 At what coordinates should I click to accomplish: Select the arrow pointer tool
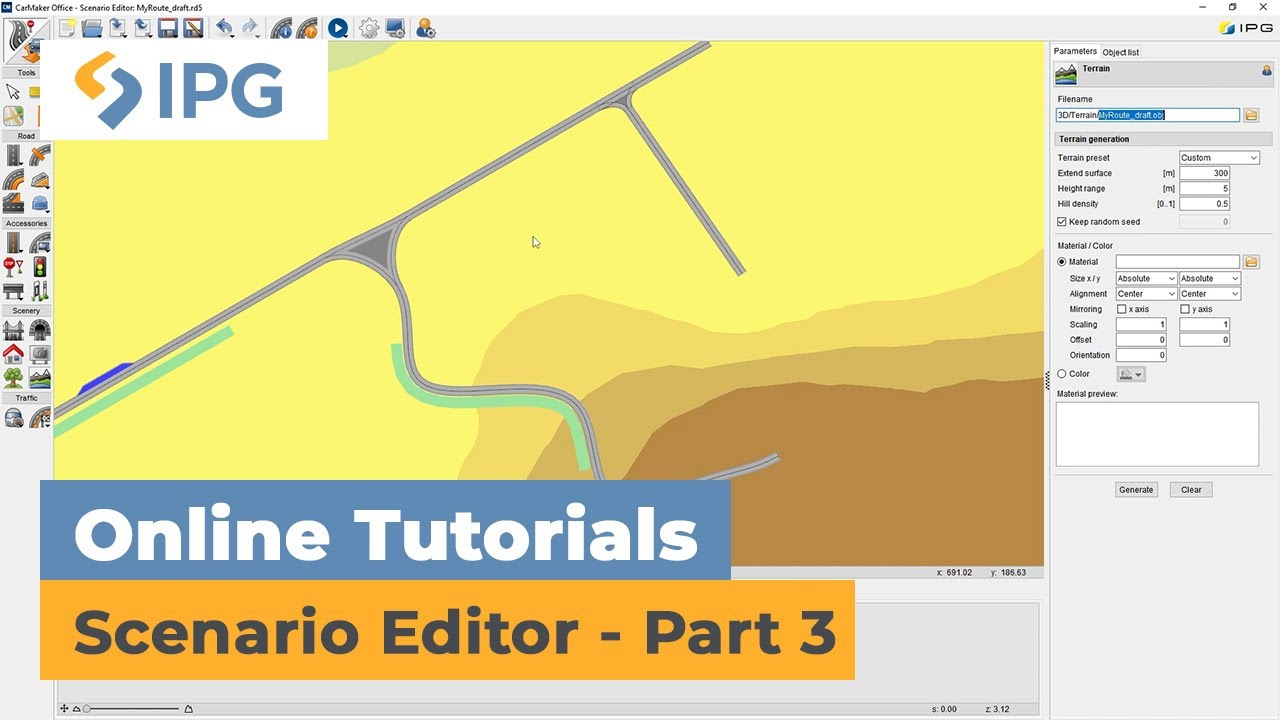pyautogui.click(x=14, y=92)
